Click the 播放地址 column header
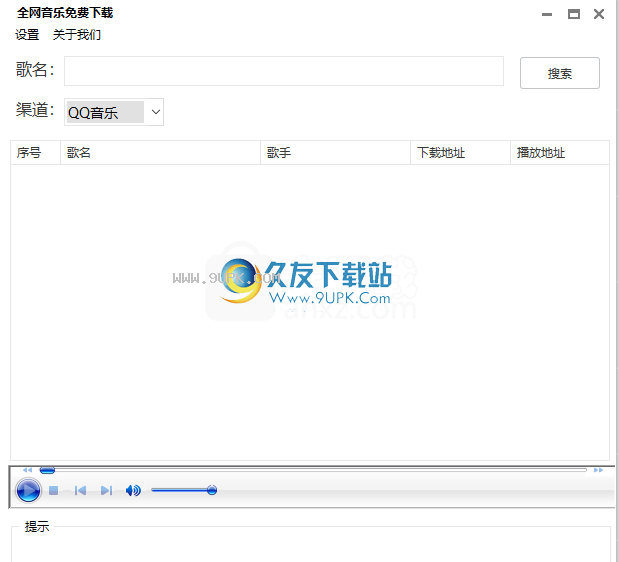The height and width of the screenshot is (562, 619). click(560, 152)
